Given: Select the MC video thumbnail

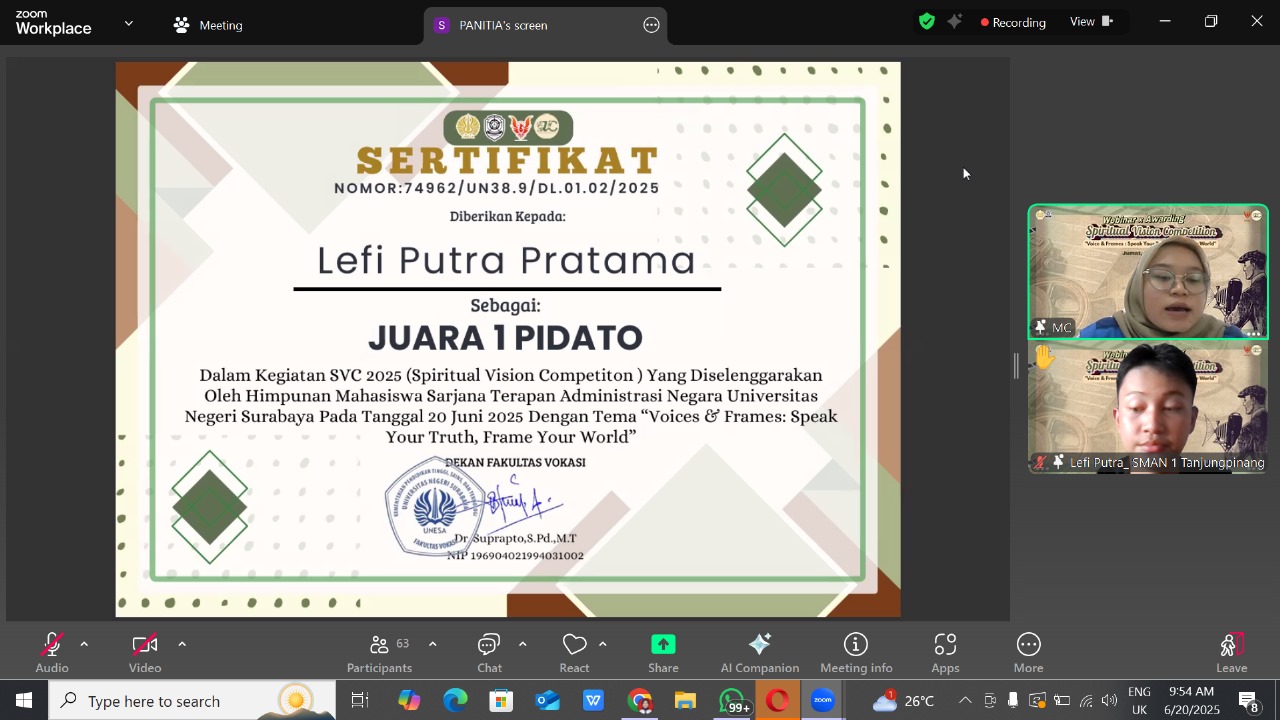Looking at the screenshot, I should pyautogui.click(x=1148, y=272).
